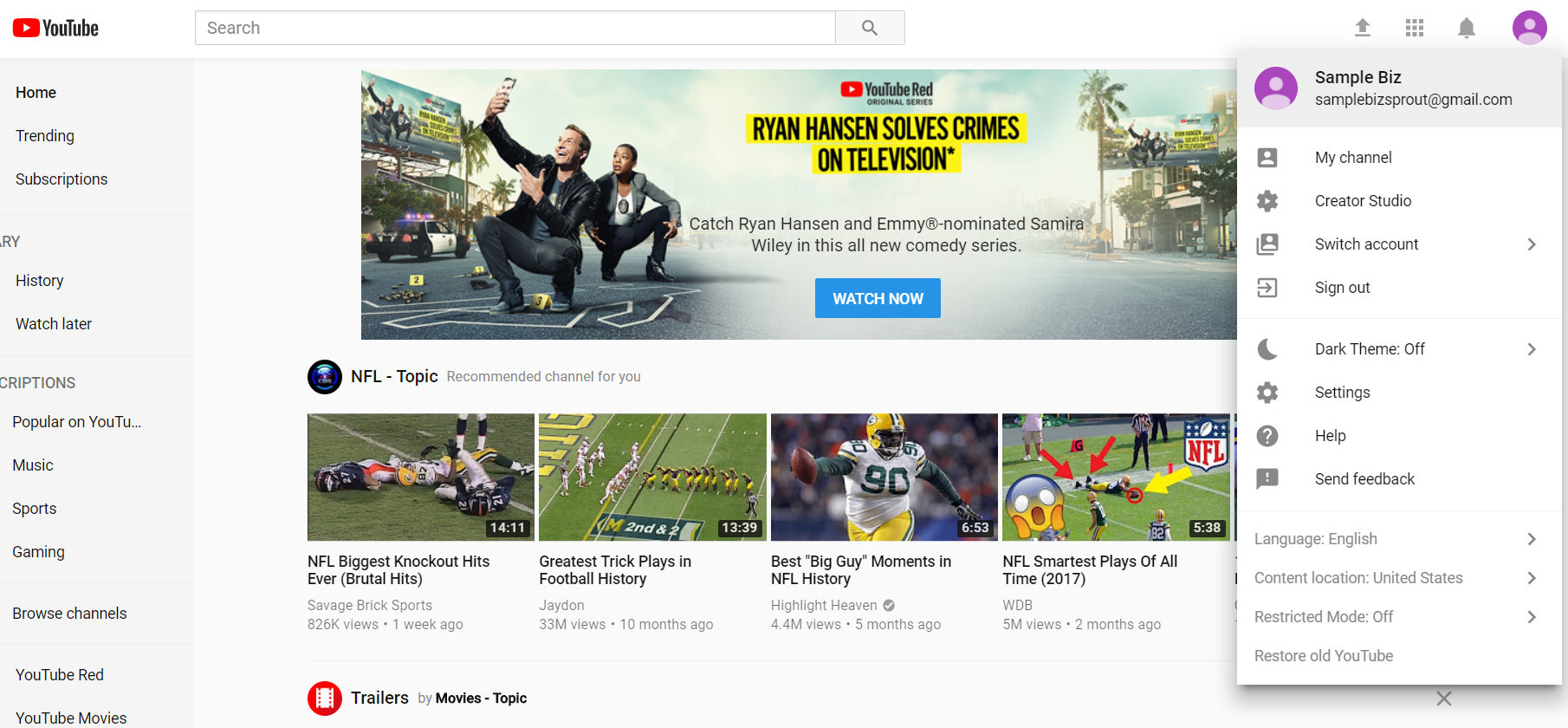
Task: Click the account avatar in top bar
Action: (1530, 28)
